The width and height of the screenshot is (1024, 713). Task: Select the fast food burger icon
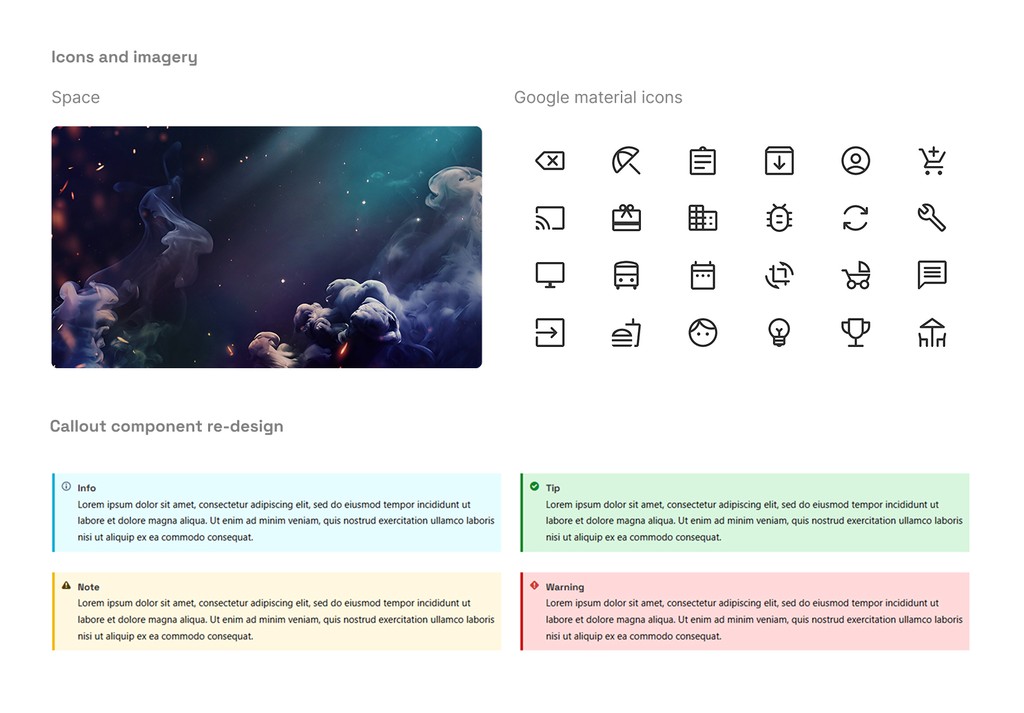pos(626,332)
